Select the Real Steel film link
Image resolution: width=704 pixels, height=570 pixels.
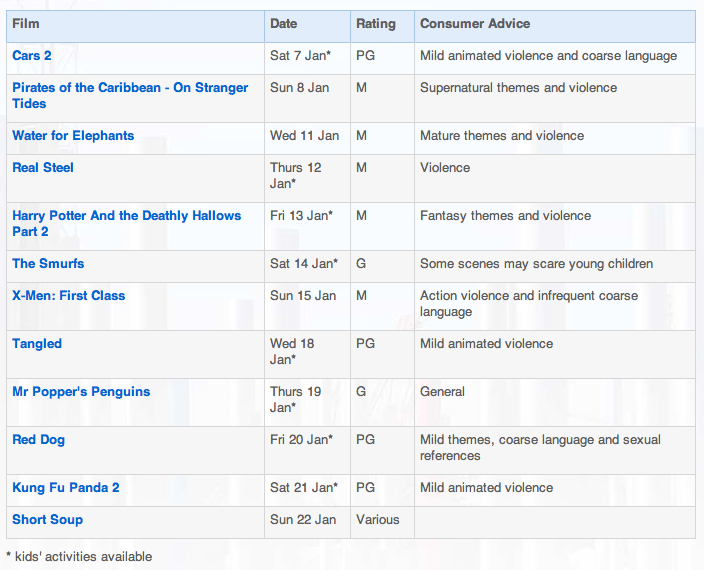[43, 168]
